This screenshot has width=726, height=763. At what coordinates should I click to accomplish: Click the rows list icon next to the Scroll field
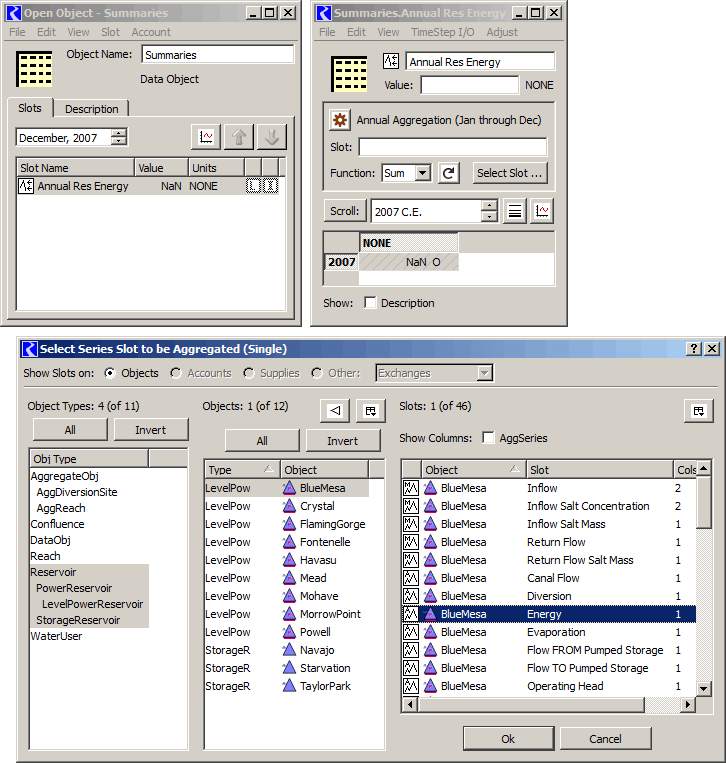pyautogui.click(x=515, y=211)
